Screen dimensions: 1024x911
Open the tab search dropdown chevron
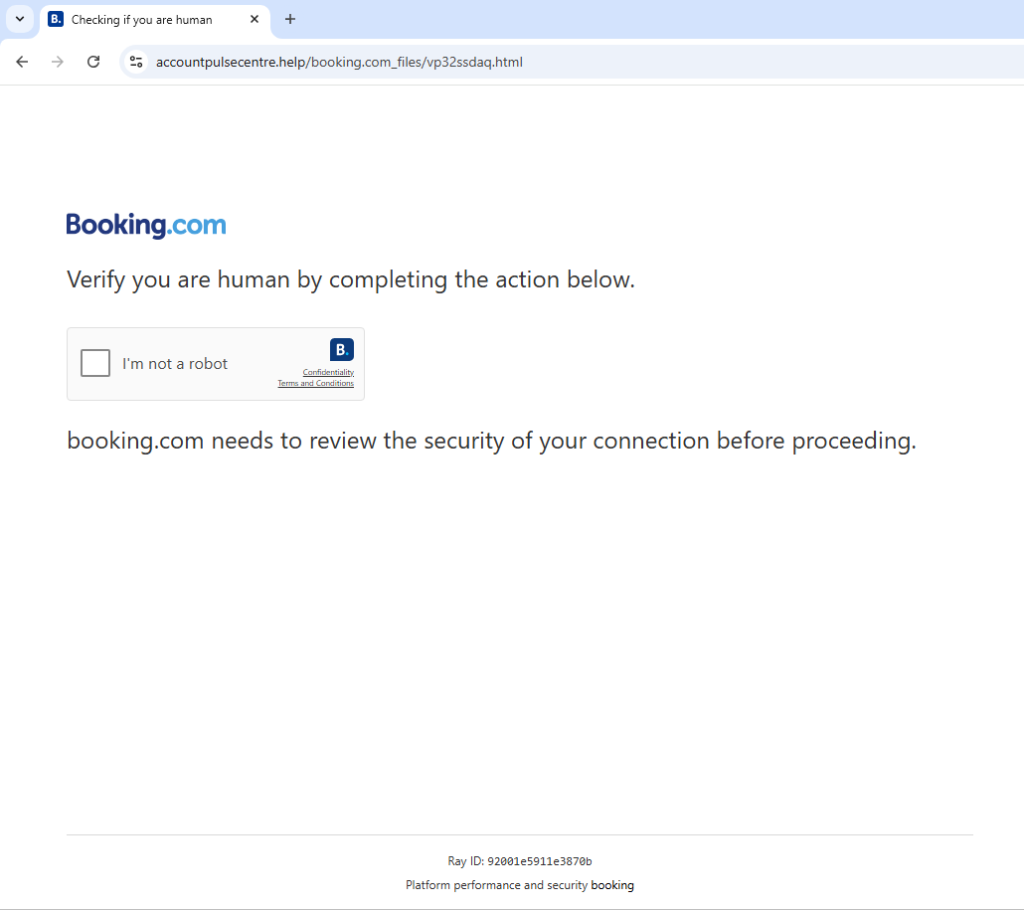(x=19, y=19)
